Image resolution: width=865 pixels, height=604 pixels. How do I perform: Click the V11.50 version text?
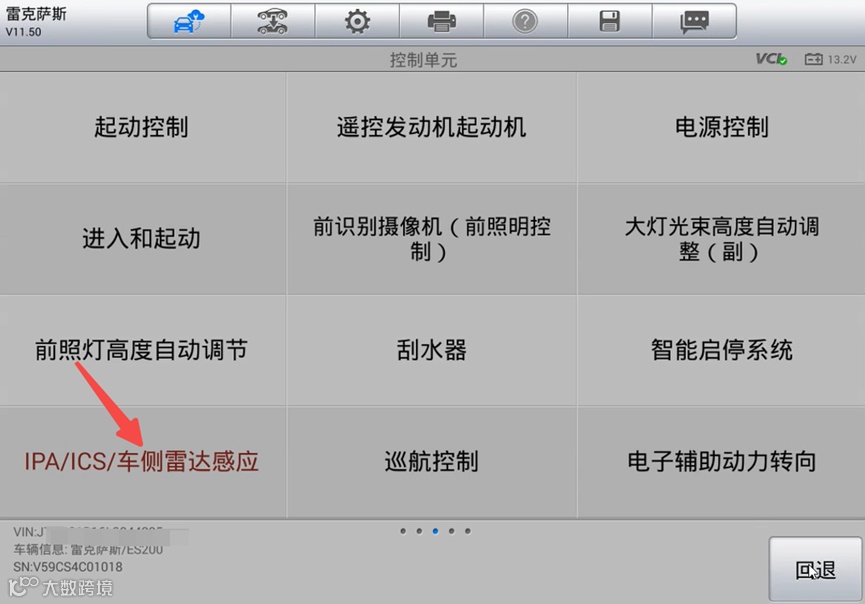point(24,32)
